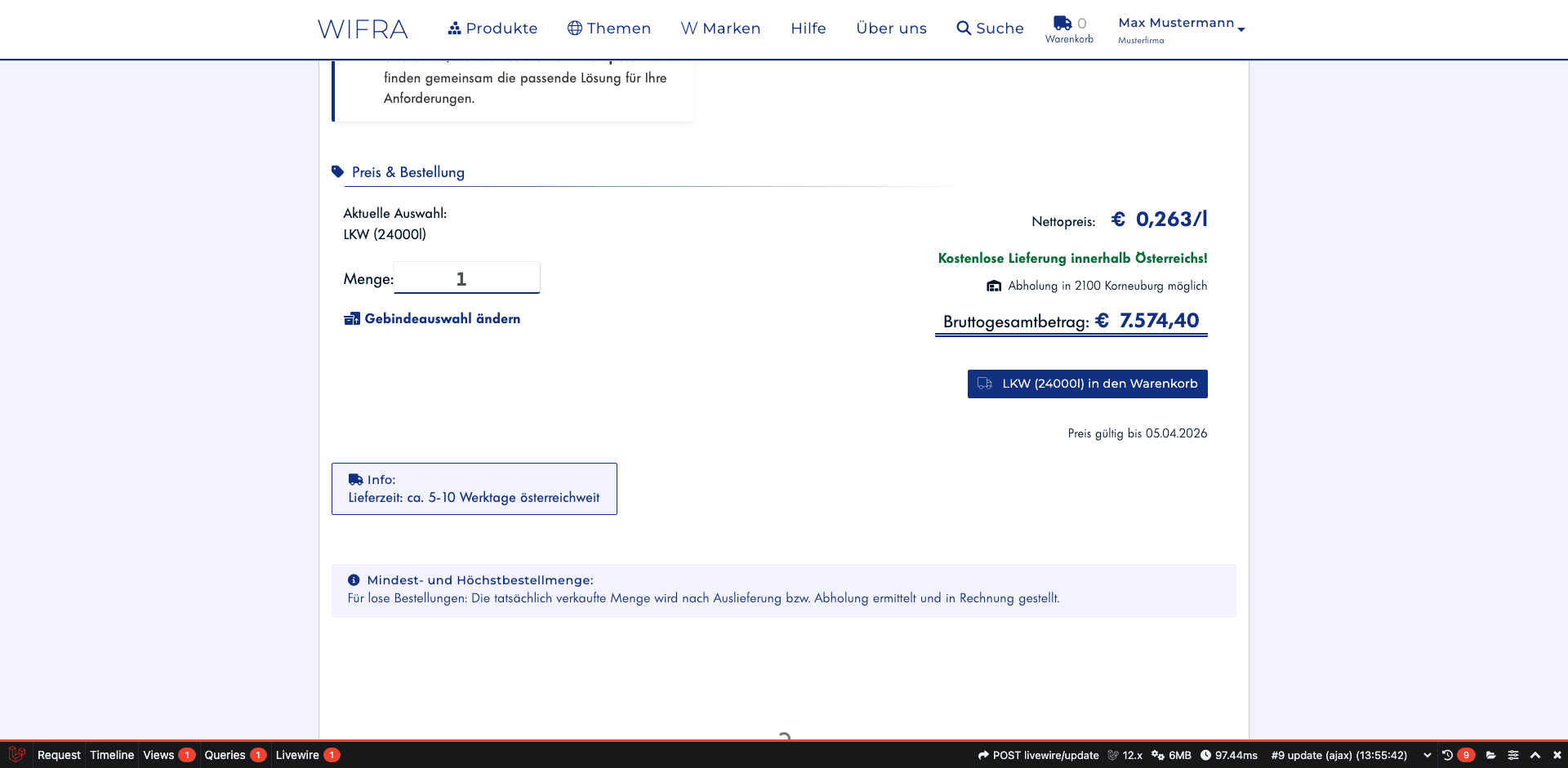1568x768 pixels.
Task: Switch to the Livewire debug tab
Action: pos(297,755)
